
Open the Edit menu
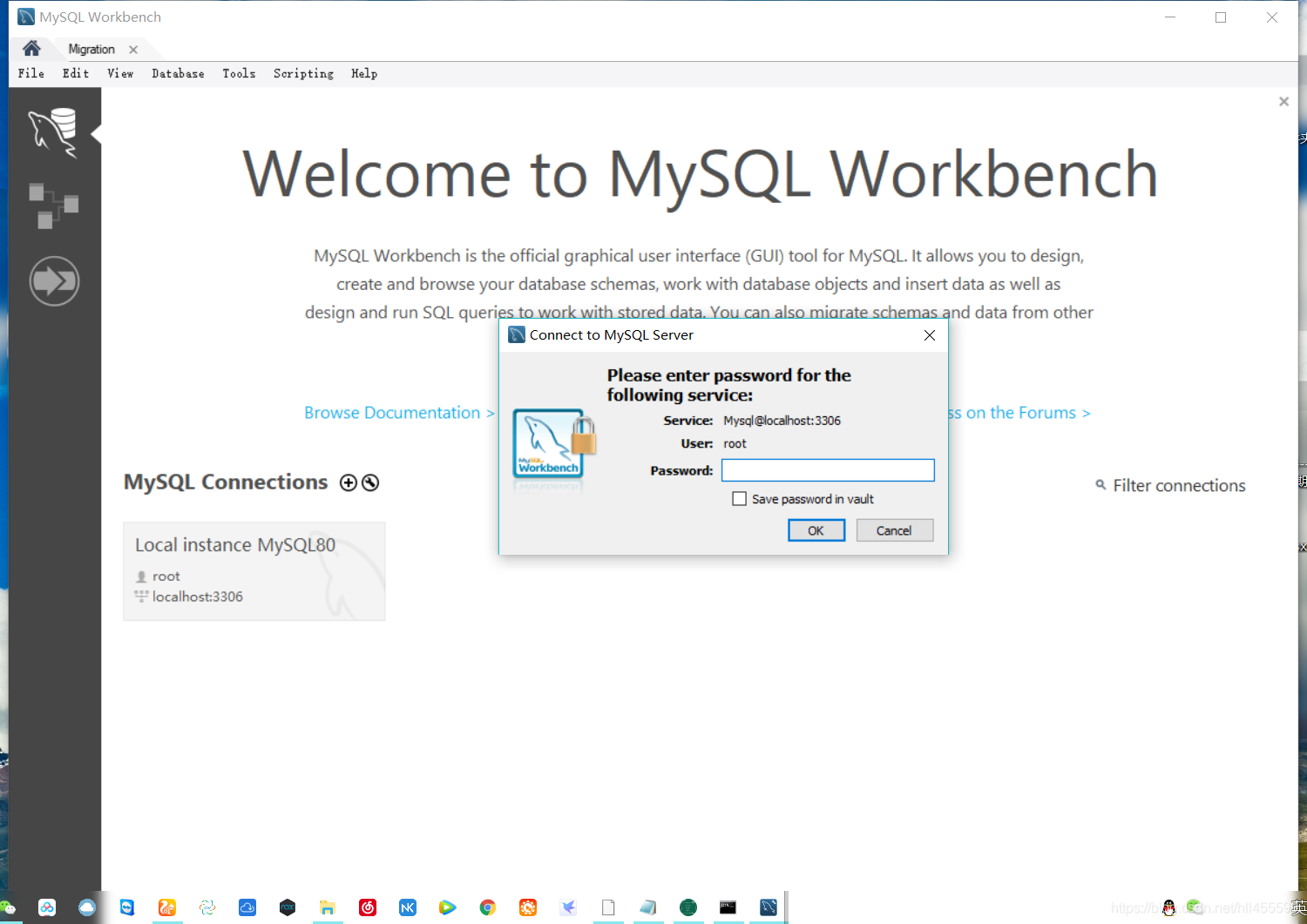[76, 74]
